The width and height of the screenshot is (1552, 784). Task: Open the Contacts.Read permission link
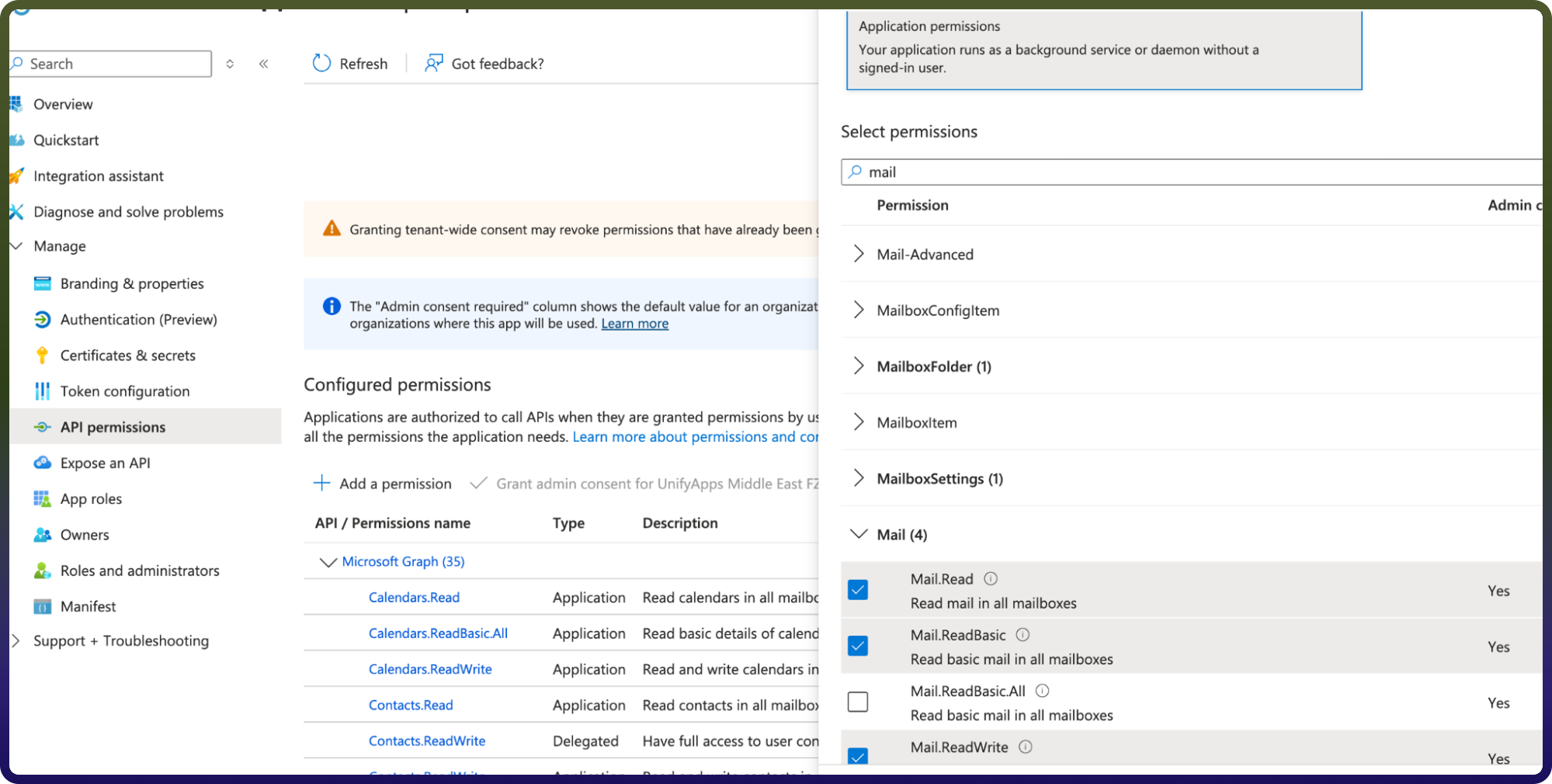(411, 705)
